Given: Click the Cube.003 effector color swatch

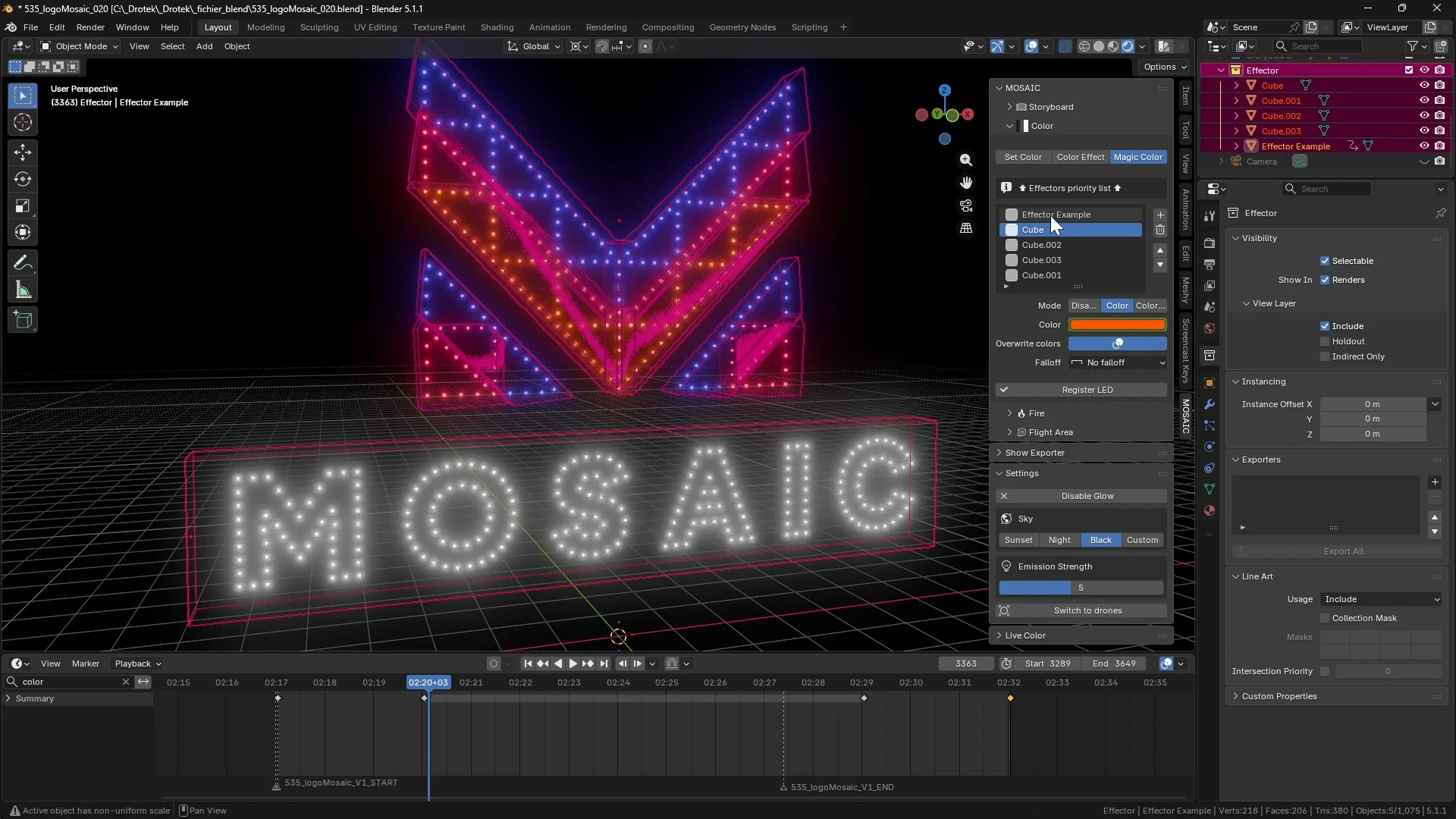Looking at the screenshot, I should (1012, 260).
